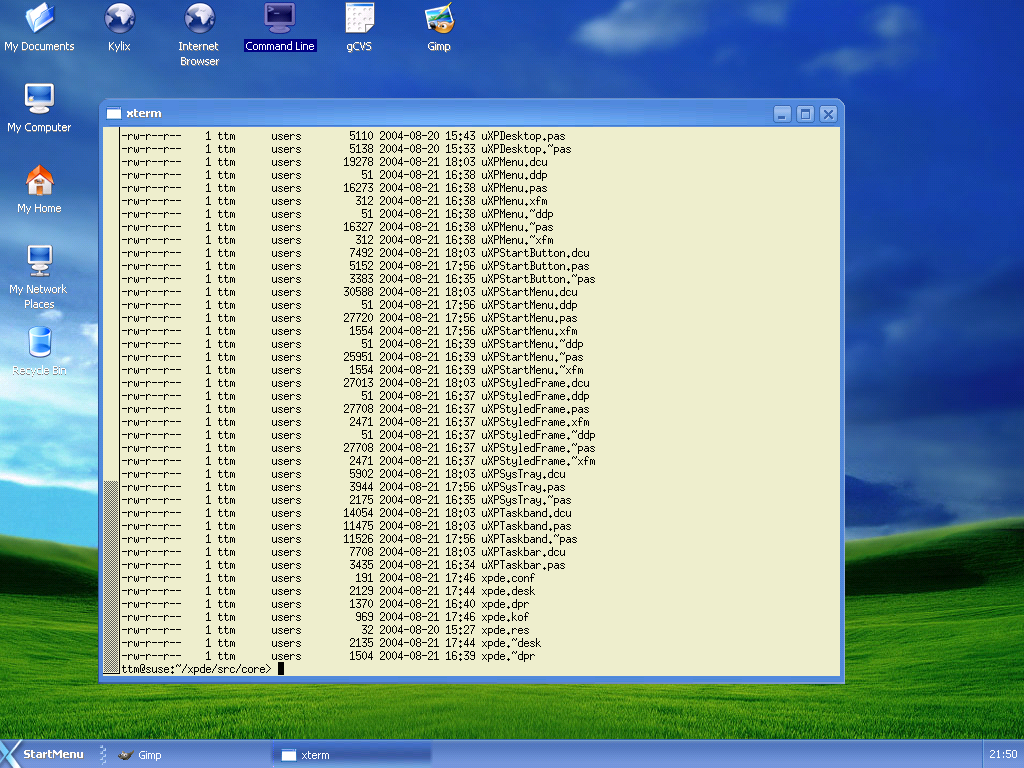Screen dimensions: 1024x768
Task: Click the uXPStartButton.dcu filename
Action: point(536,253)
